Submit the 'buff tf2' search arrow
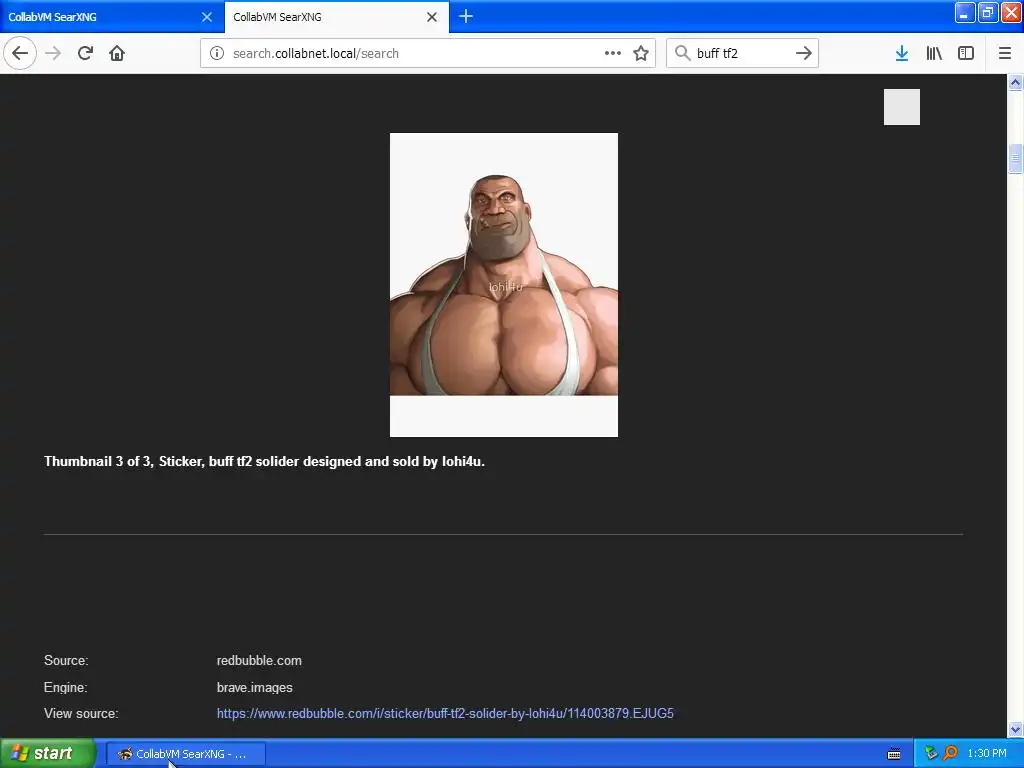Image resolution: width=1024 pixels, height=768 pixels. tap(804, 54)
